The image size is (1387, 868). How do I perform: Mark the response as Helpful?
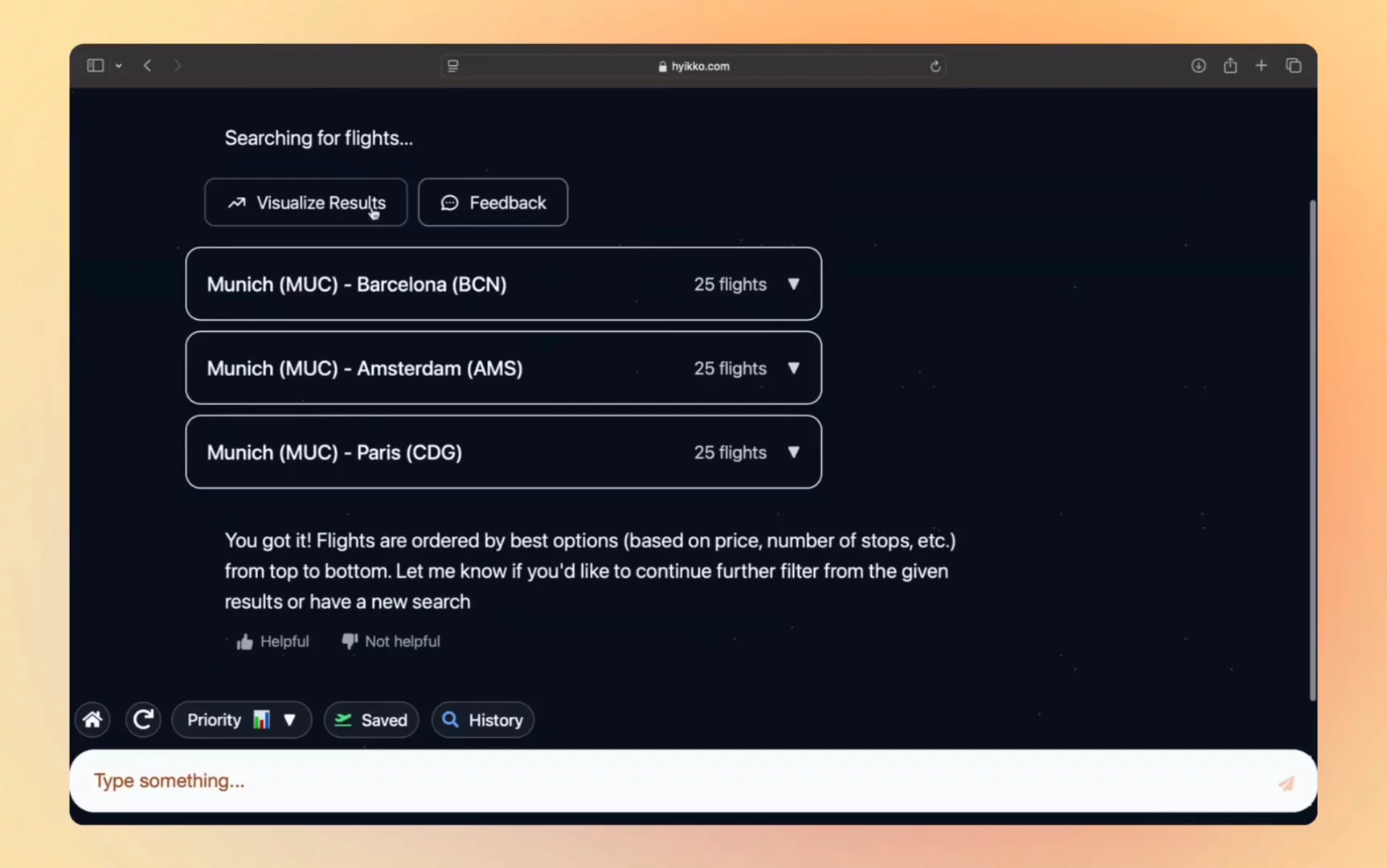click(x=272, y=641)
